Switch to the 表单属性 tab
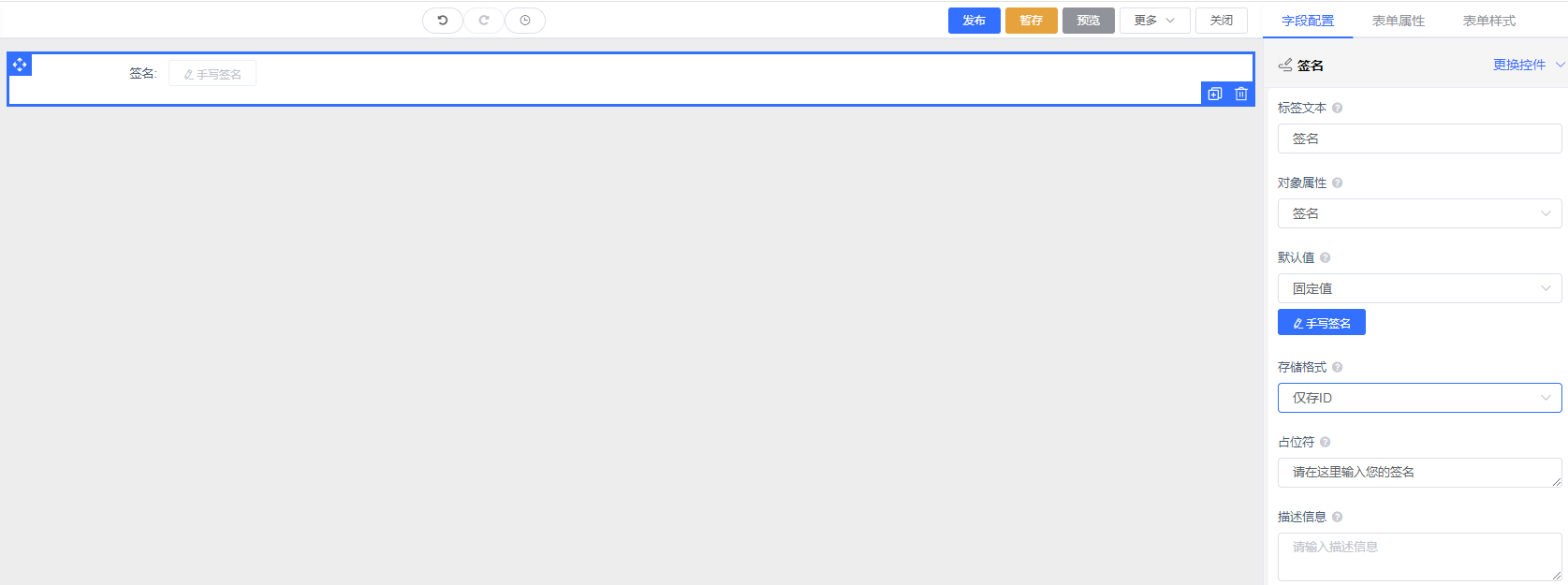Screen dimensions: 1568x585 1399,21
